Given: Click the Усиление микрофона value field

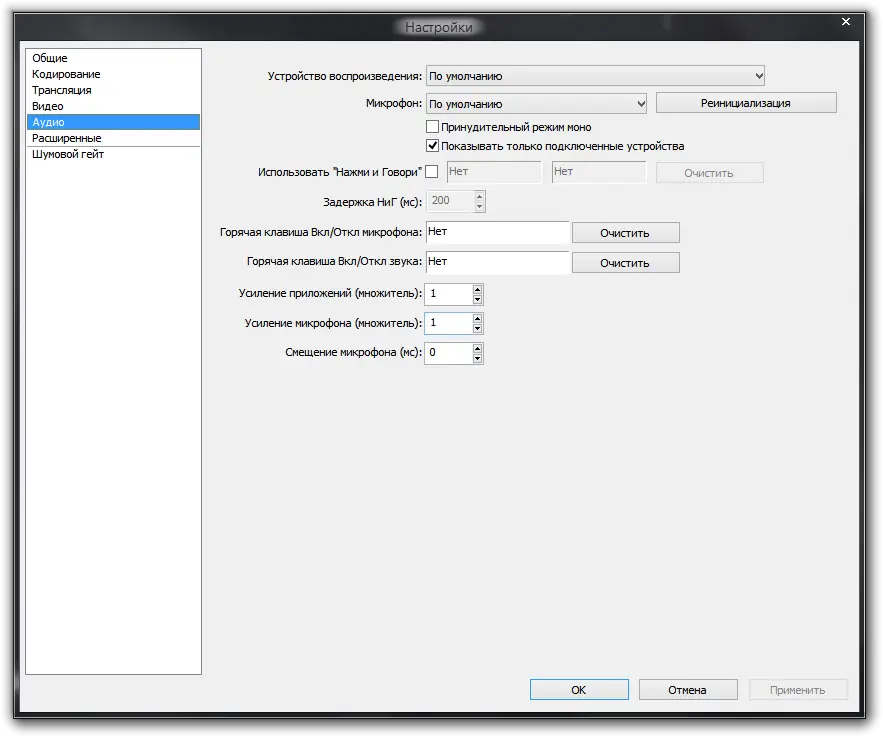Looking at the screenshot, I should pyautogui.click(x=448, y=323).
